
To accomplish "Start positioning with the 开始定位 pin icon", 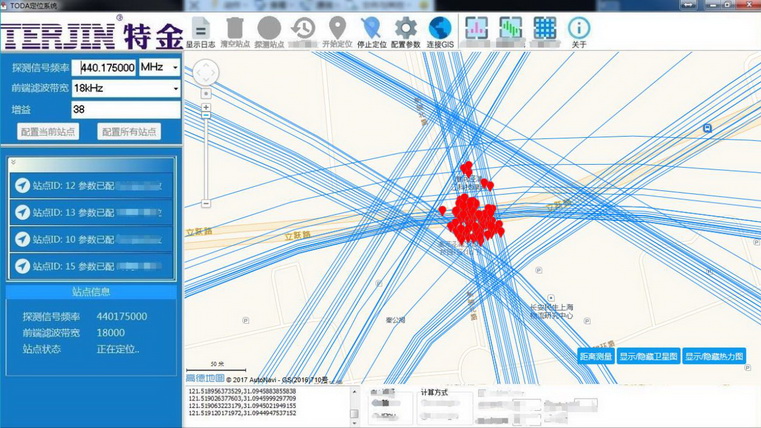I will pos(338,29).
